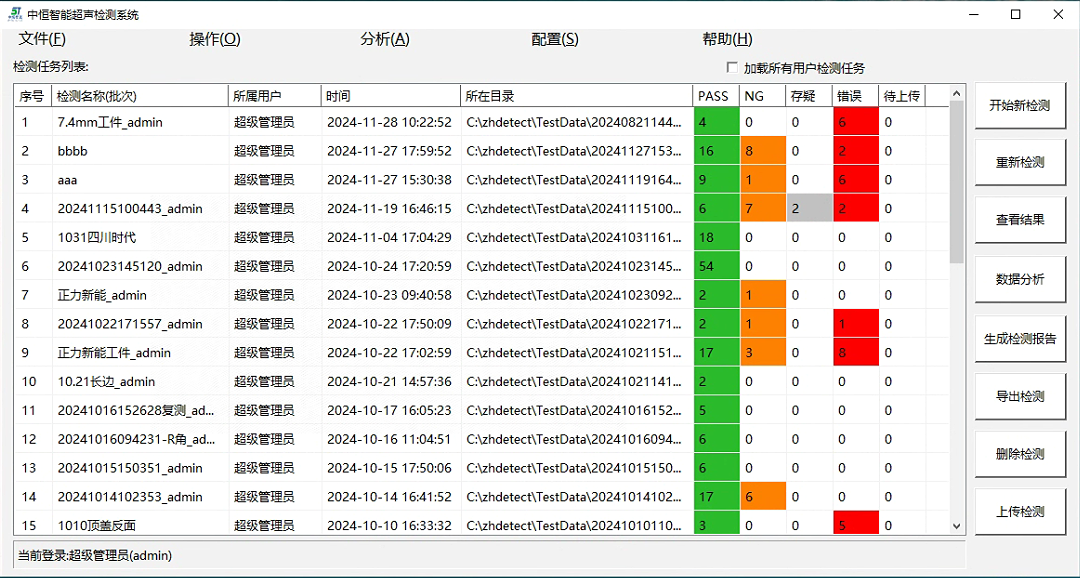Select row 7.4mm工件_admin
1080x578 pixels.
click(x=481, y=122)
